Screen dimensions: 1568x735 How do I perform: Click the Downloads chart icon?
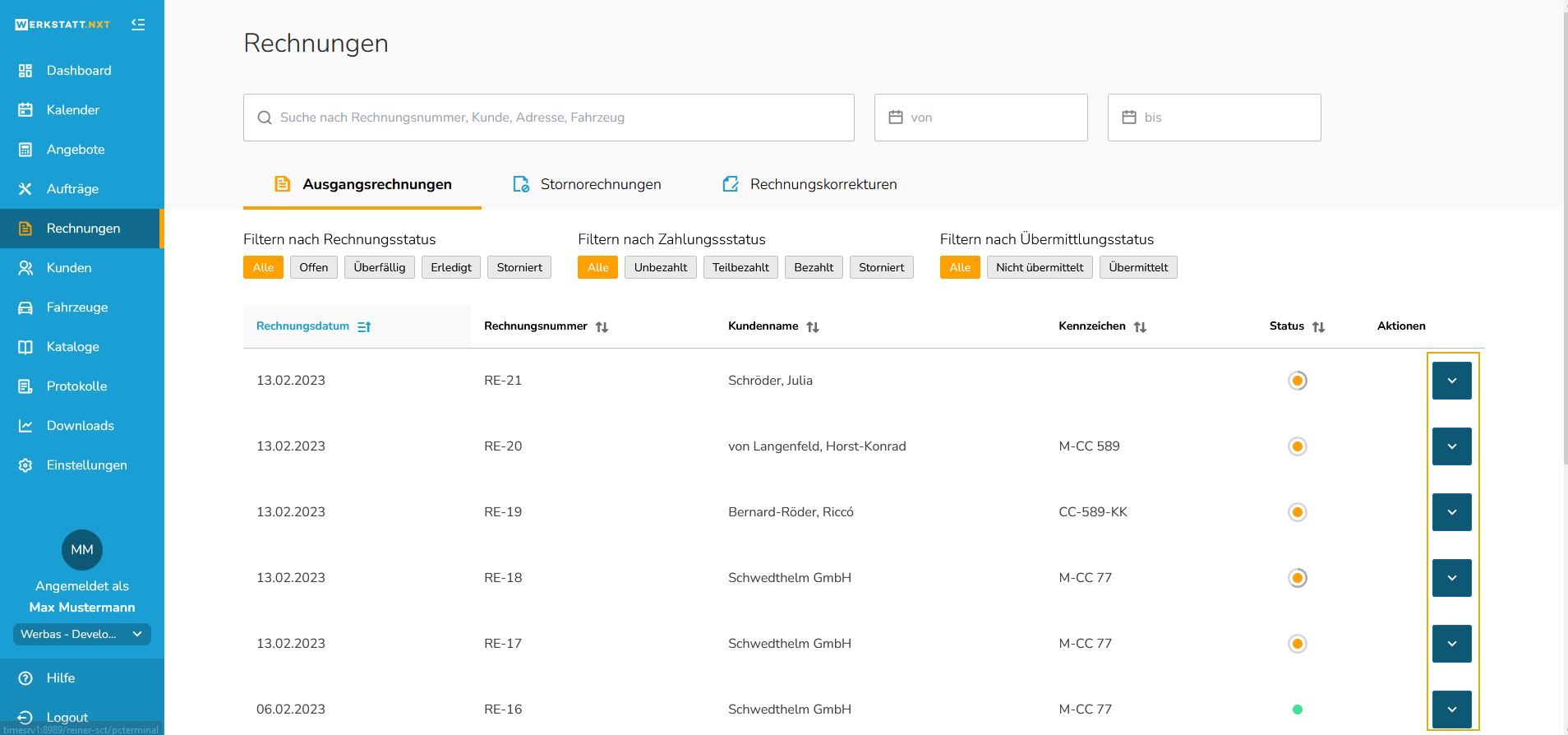pos(25,426)
